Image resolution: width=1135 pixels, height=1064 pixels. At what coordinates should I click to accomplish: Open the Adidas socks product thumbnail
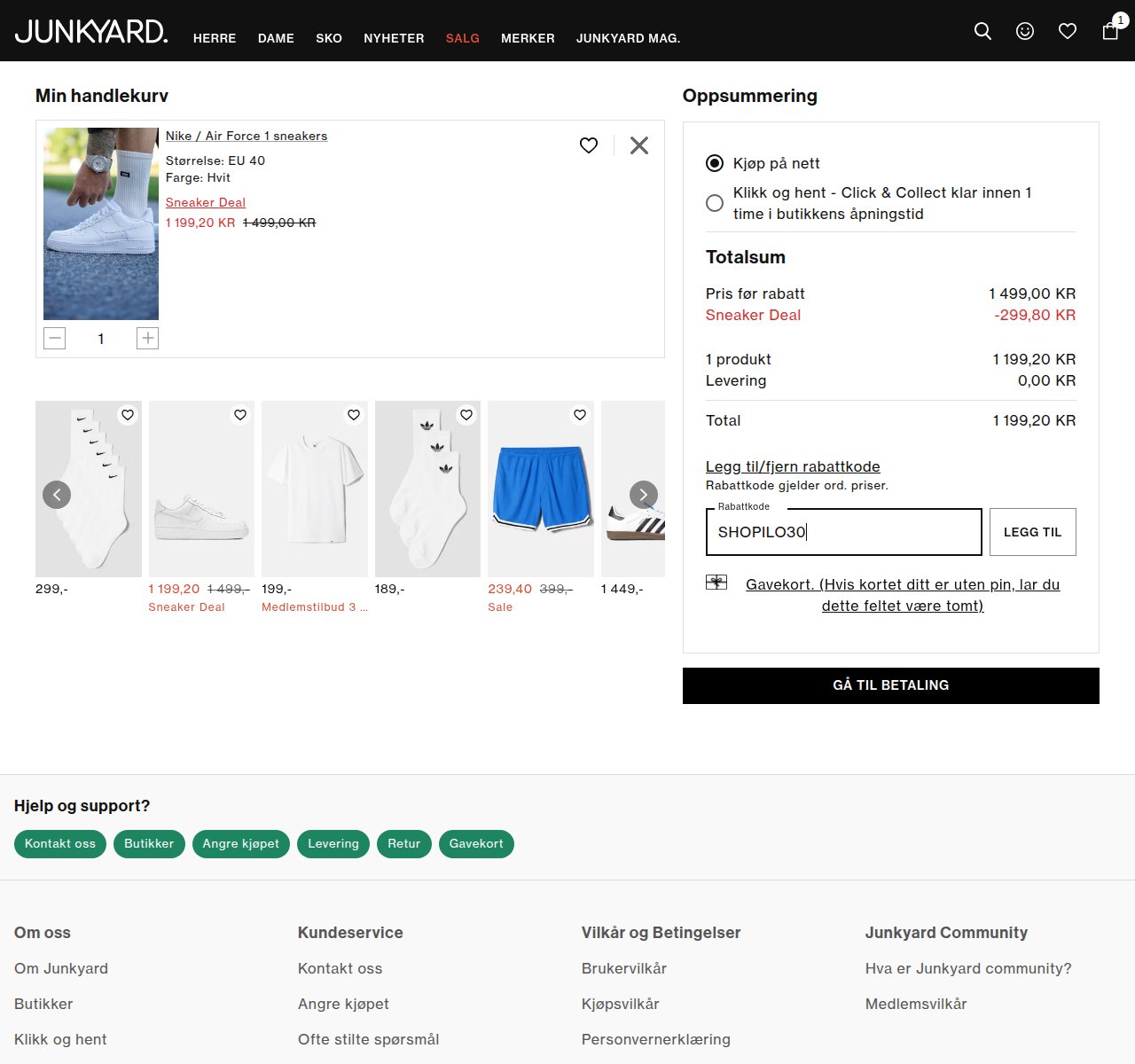click(x=427, y=489)
